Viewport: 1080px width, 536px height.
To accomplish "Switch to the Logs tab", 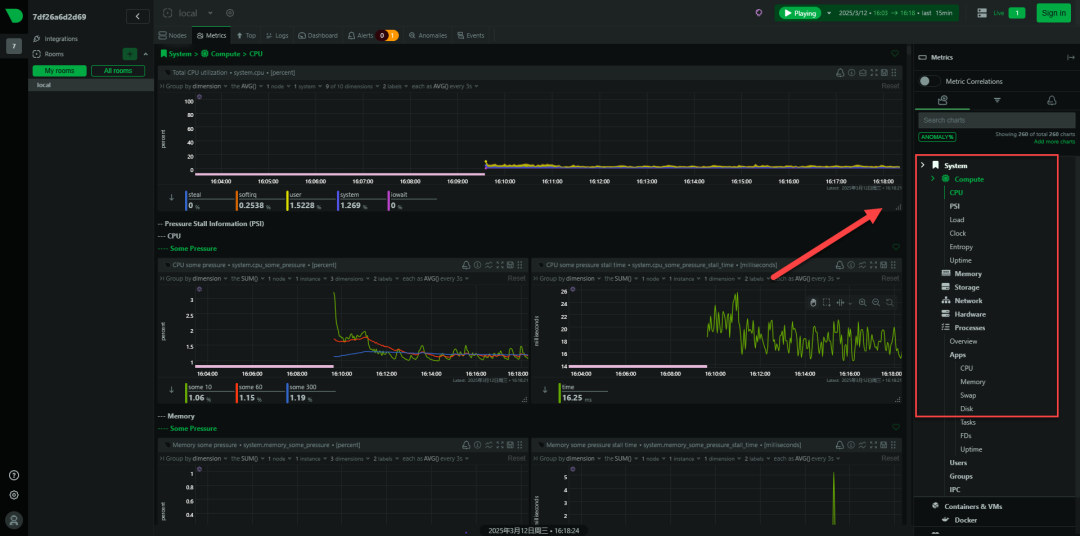I will (277, 35).
